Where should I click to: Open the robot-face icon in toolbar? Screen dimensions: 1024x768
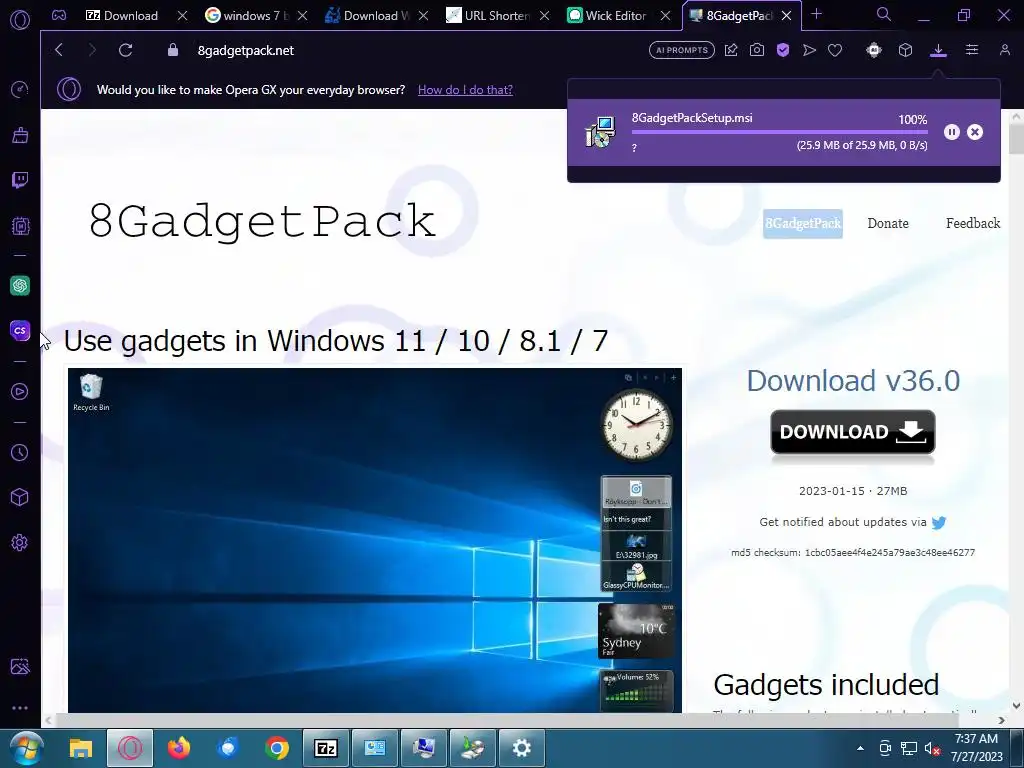pos(874,50)
